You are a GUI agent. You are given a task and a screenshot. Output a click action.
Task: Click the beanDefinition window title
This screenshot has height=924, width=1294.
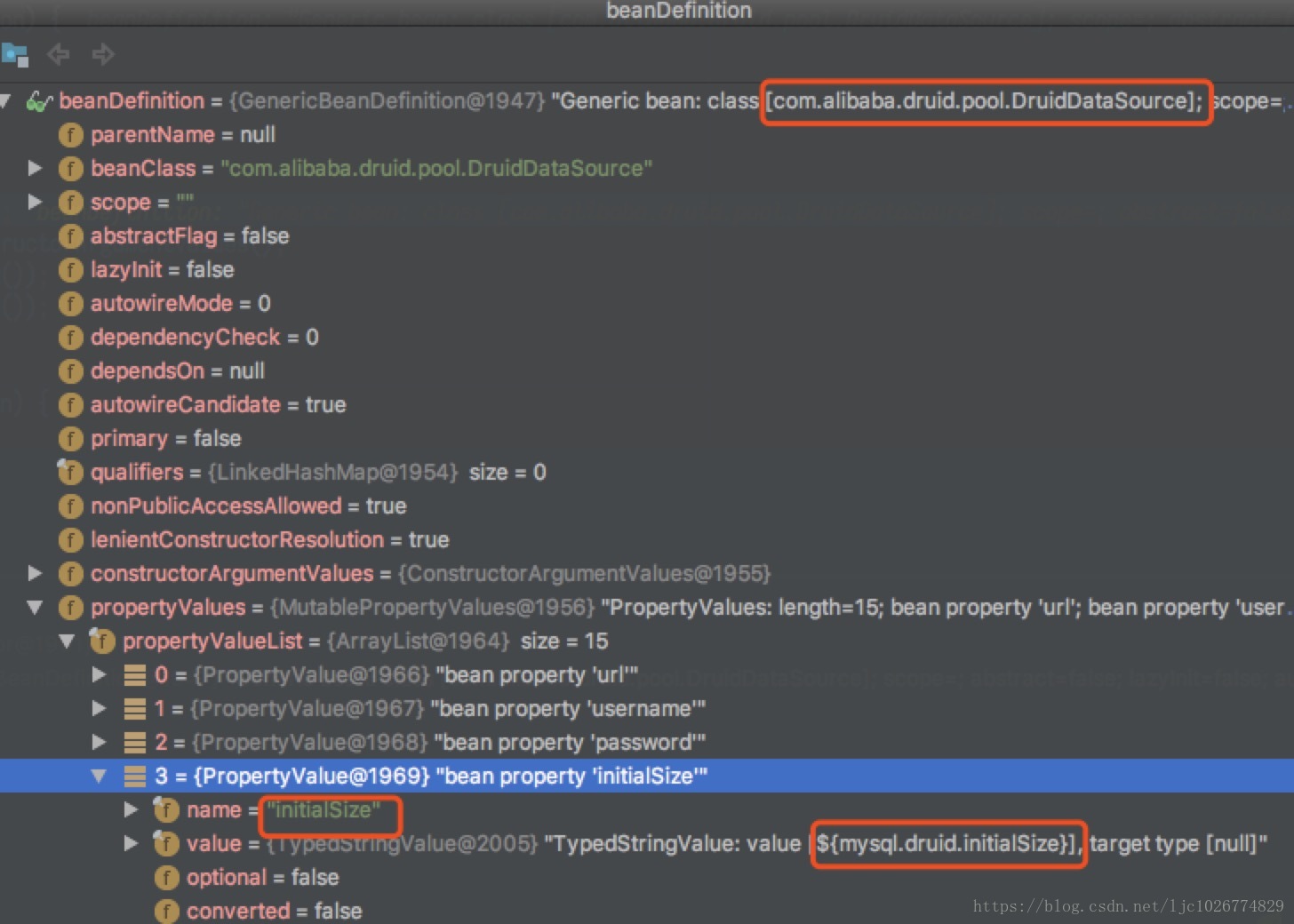[x=679, y=11]
